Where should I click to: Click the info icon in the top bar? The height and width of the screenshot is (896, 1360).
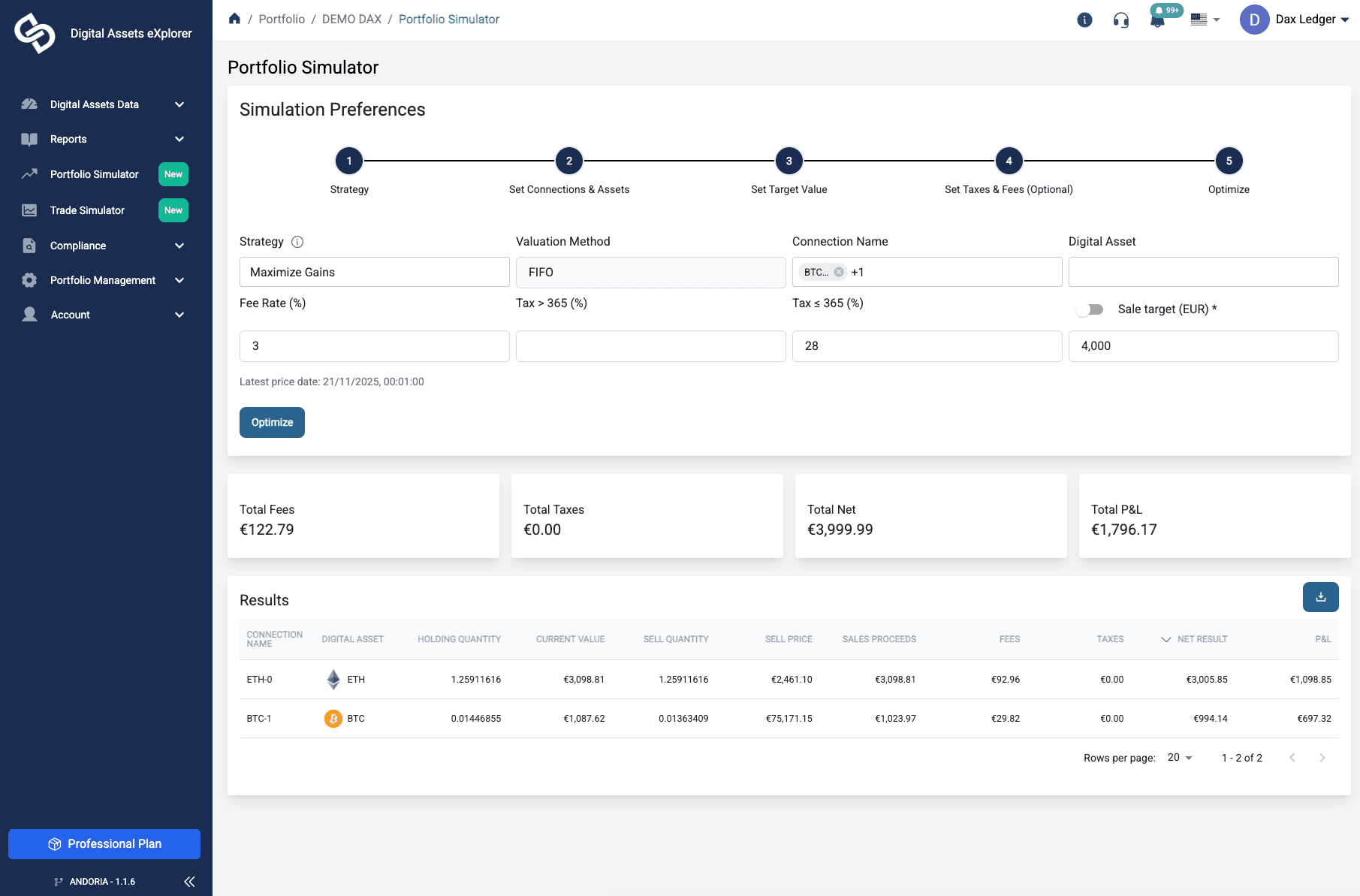point(1084,20)
